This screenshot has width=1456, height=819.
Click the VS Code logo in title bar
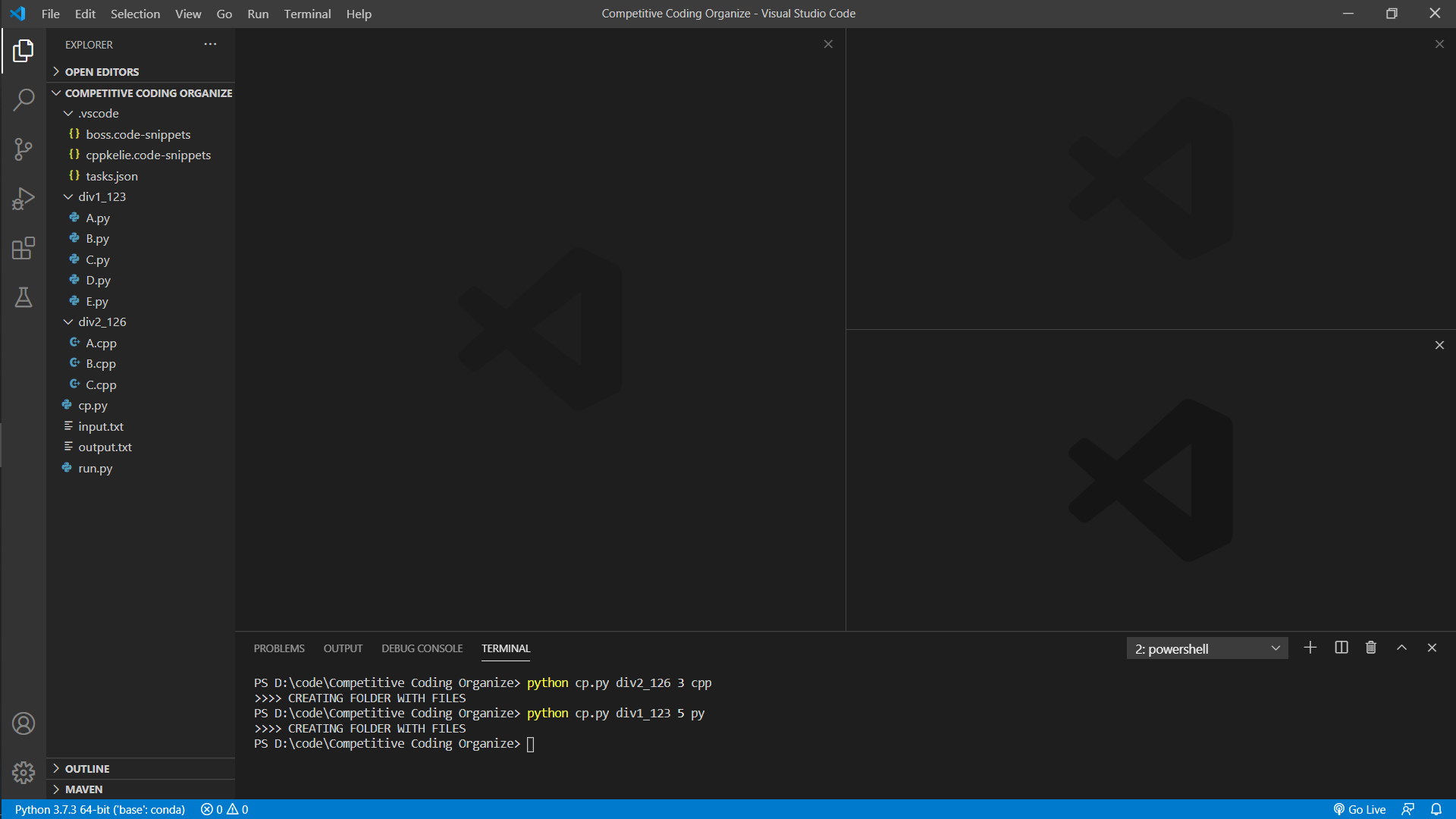pyautogui.click(x=17, y=14)
